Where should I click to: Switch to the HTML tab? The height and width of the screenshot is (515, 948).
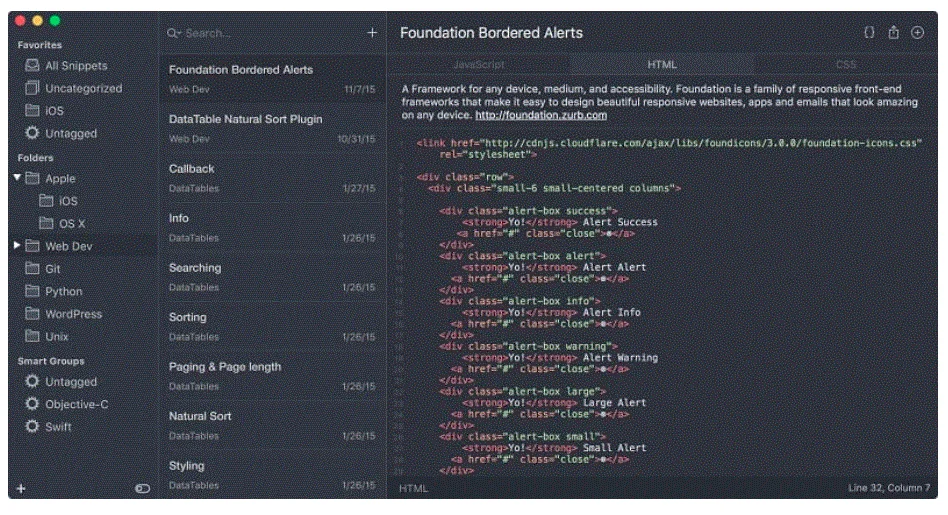pyautogui.click(x=662, y=64)
